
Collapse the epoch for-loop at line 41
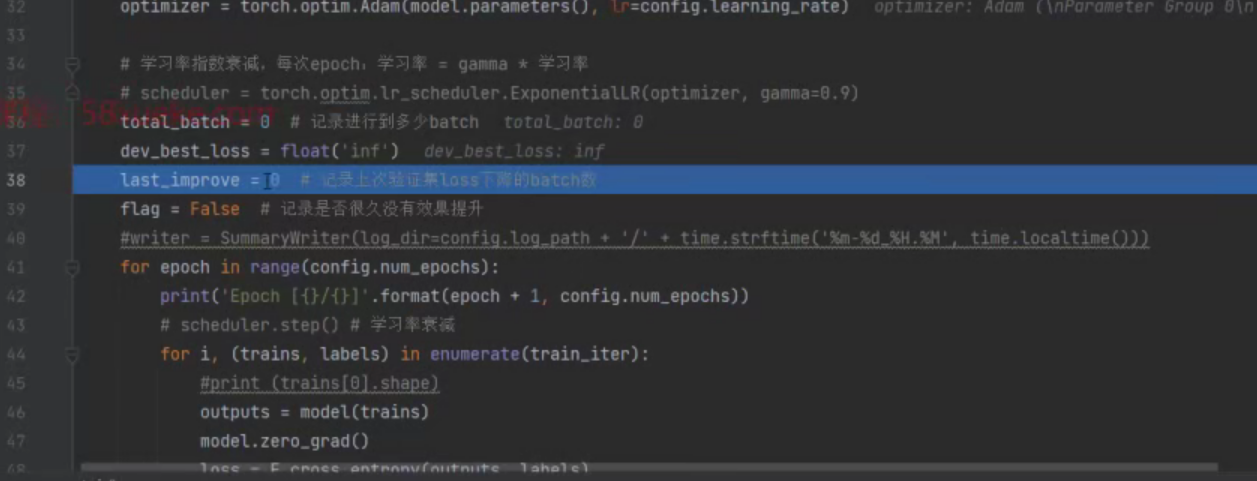click(x=72, y=268)
